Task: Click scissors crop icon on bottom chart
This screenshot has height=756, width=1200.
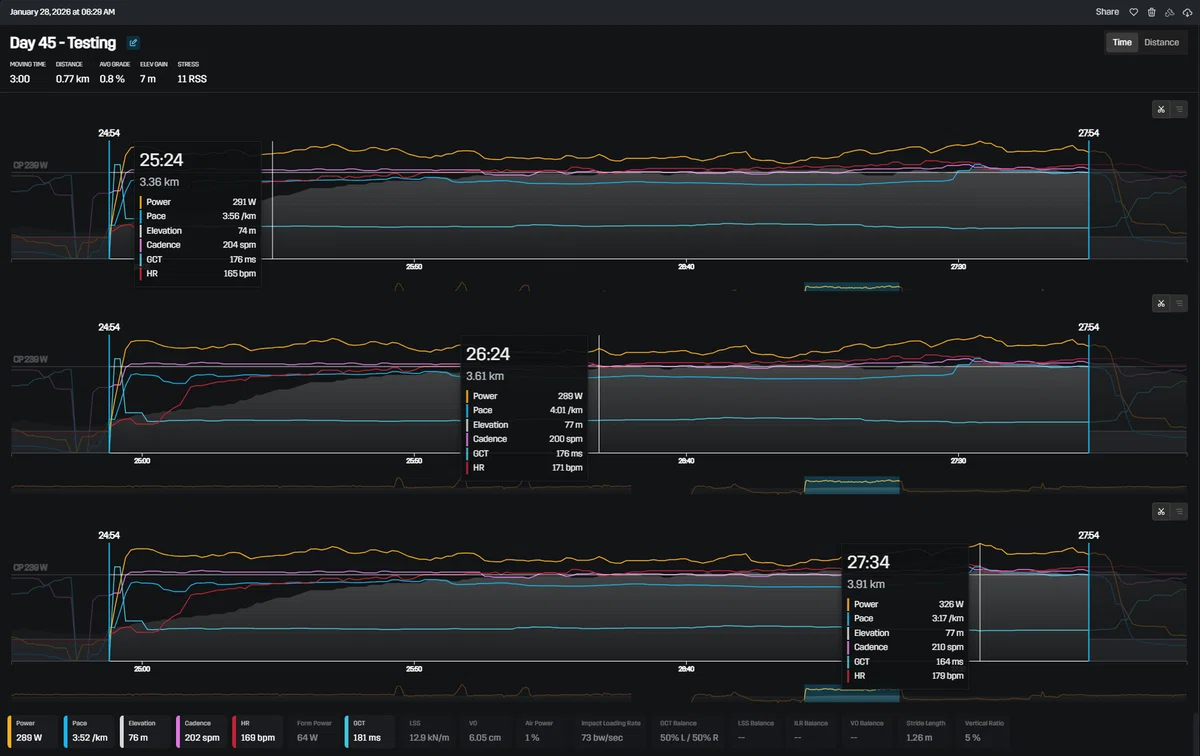Action: (x=1161, y=512)
